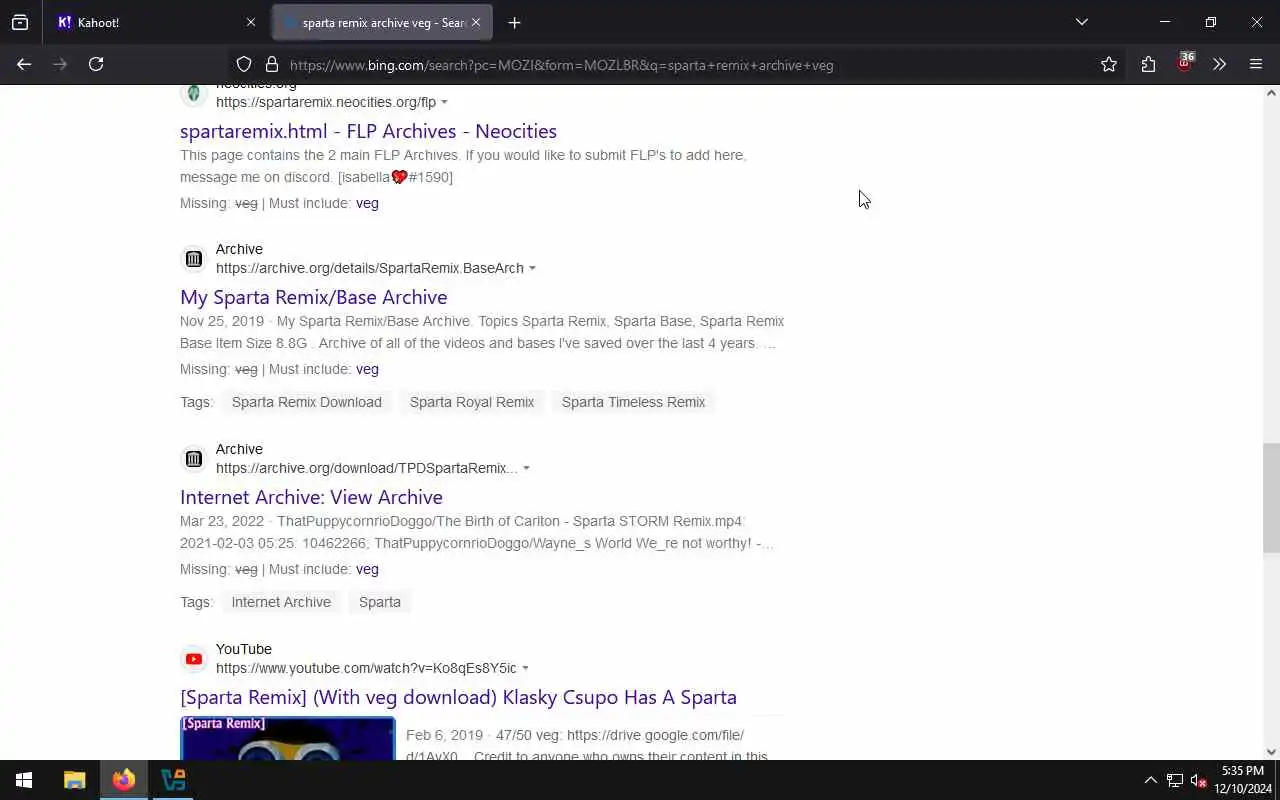Open the clock showing 5:35 PM

point(1242,780)
